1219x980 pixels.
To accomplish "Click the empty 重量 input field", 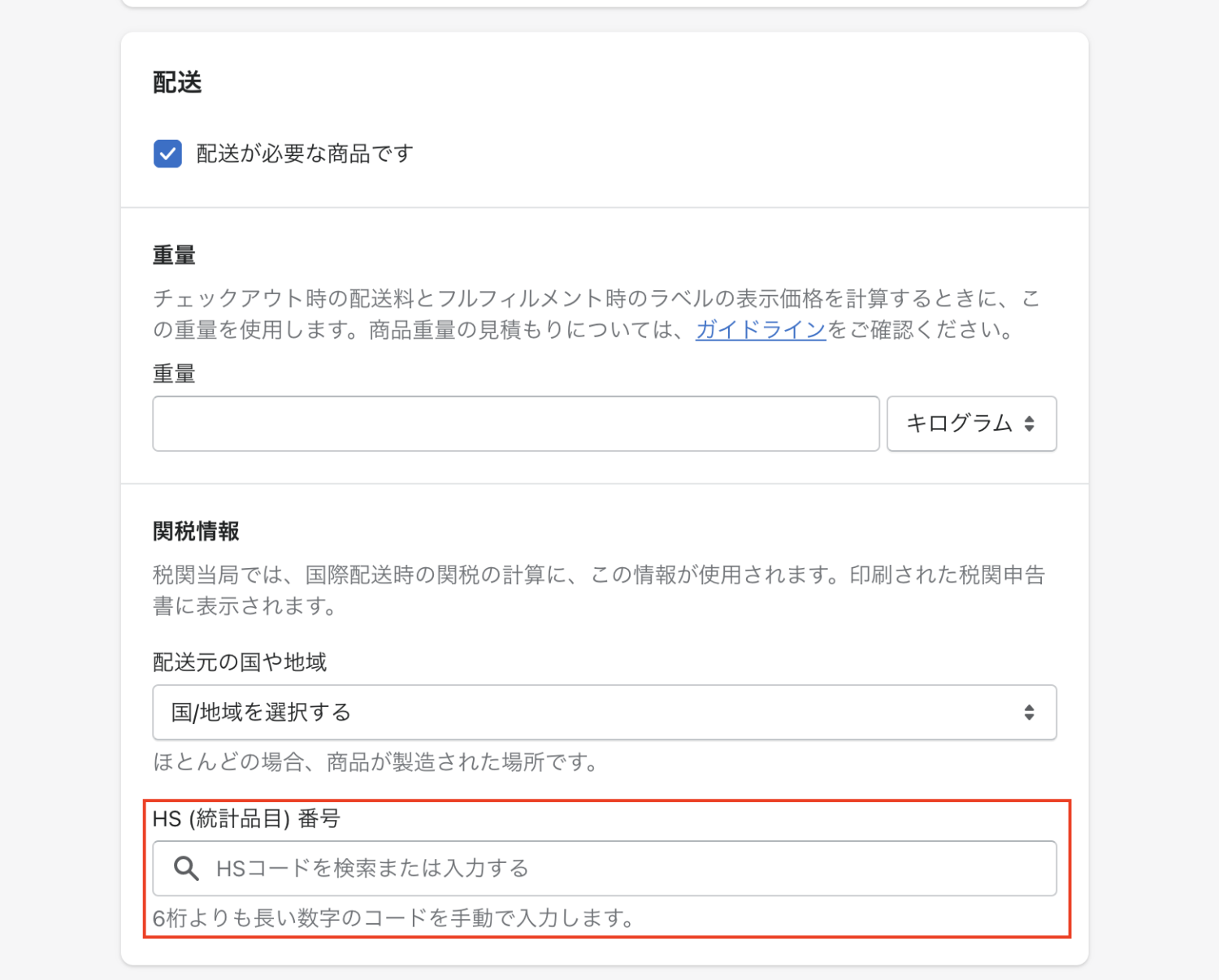I will pyautogui.click(x=516, y=423).
